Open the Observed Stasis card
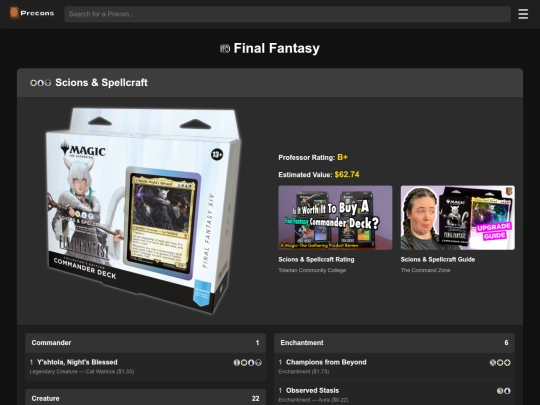The width and height of the screenshot is (540, 405). click(312, 391)
